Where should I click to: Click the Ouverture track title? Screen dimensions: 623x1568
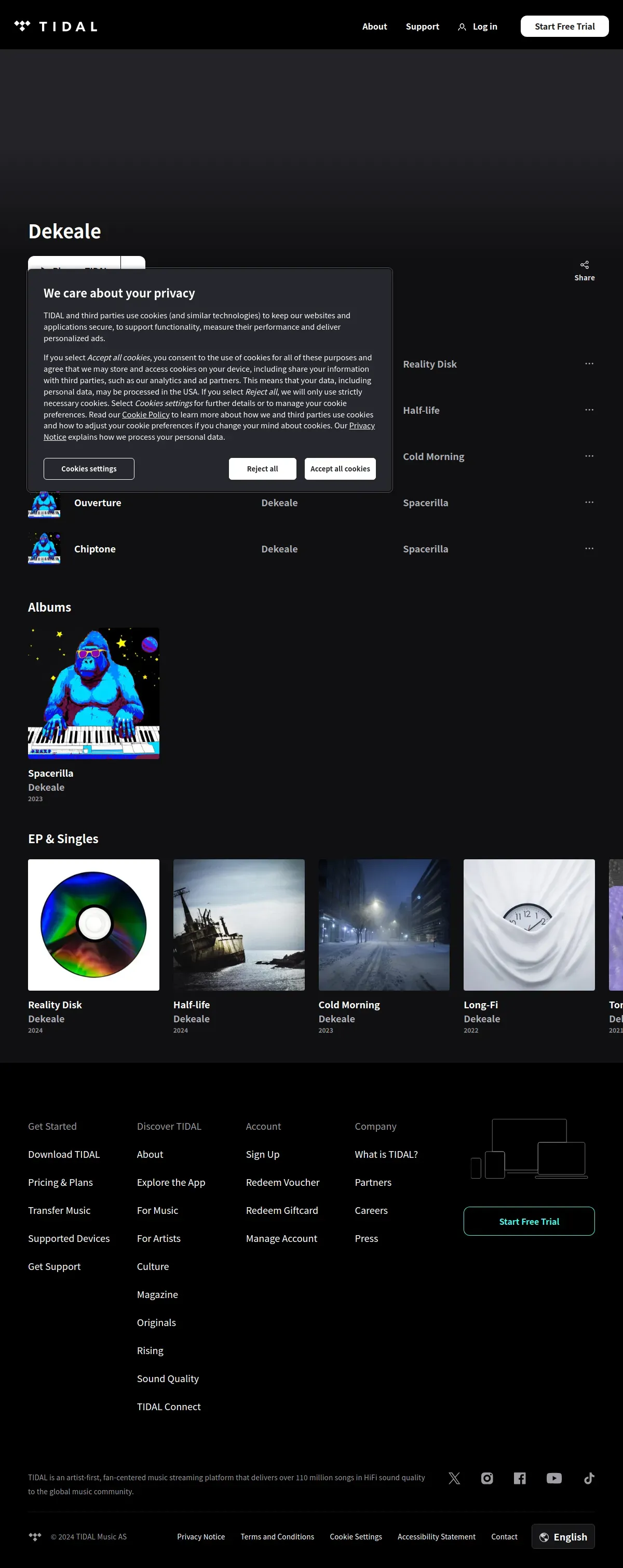point(98,503)
